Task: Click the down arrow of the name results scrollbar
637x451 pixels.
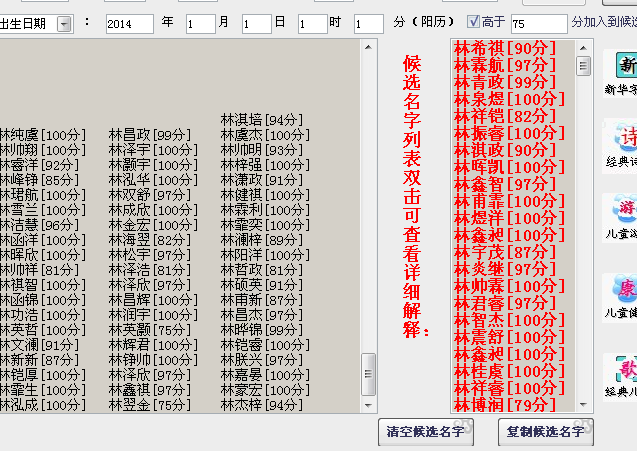Action: pos(368,405)
